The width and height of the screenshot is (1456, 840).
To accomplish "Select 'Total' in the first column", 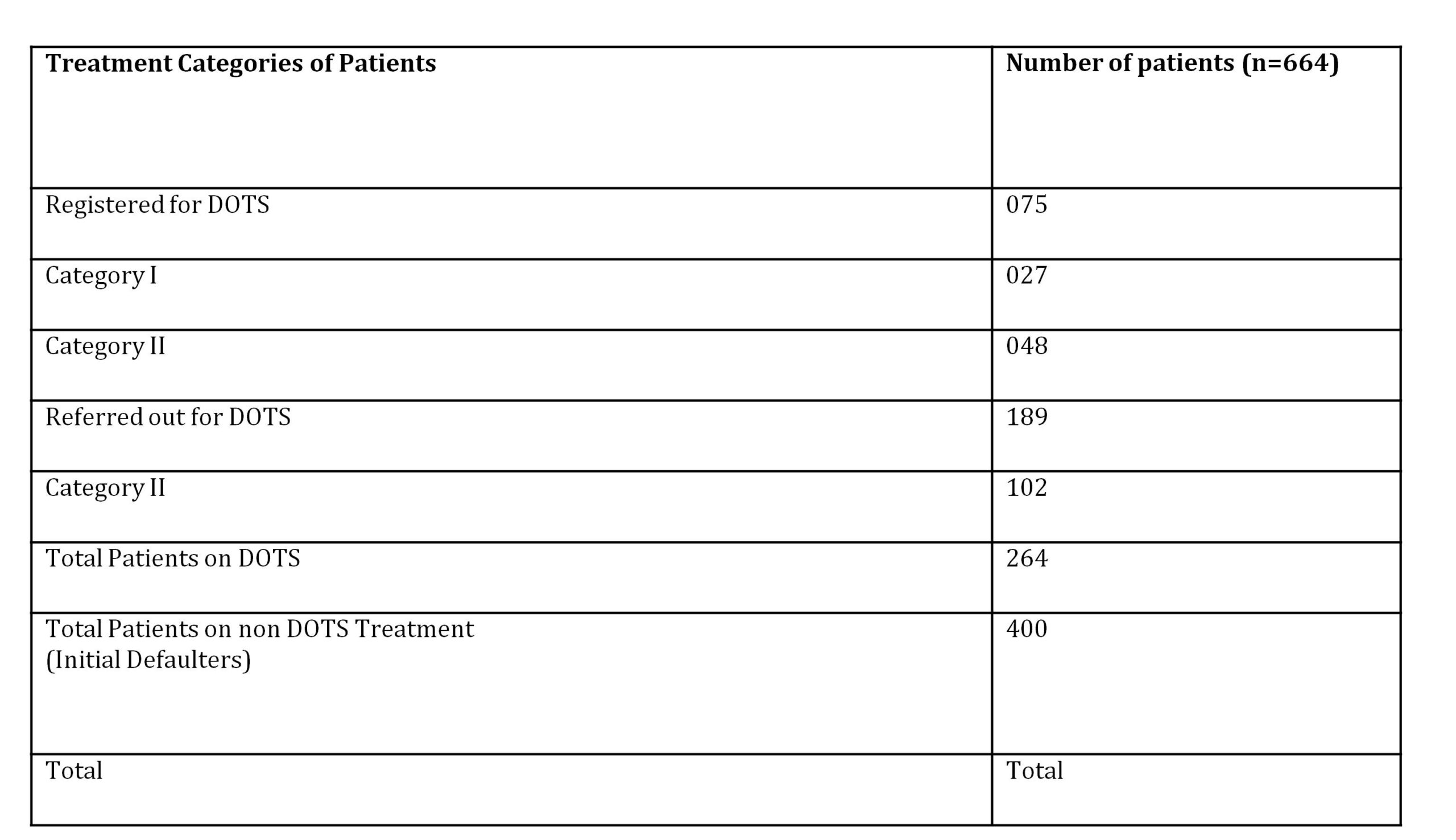I will 74,771.
